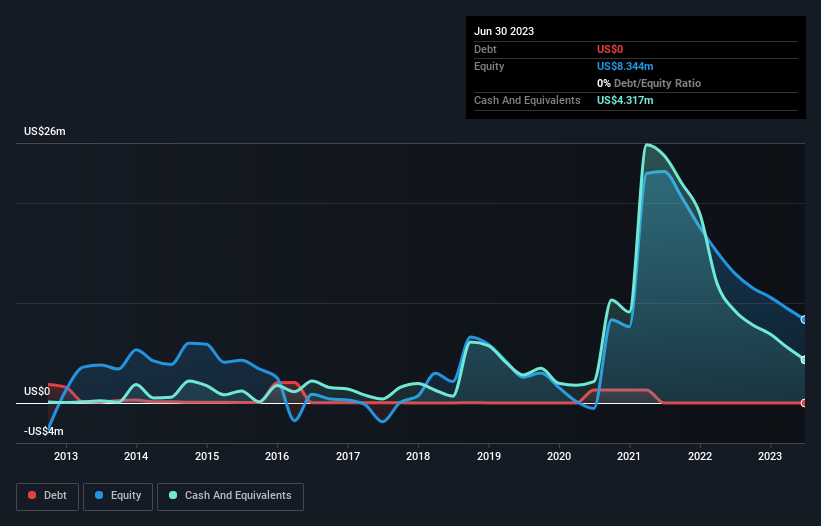Viewport: 821px width, 526px height.
Task: Click the 2013 x-axis label
Action: pyautogui.click(x=66, y=456)
